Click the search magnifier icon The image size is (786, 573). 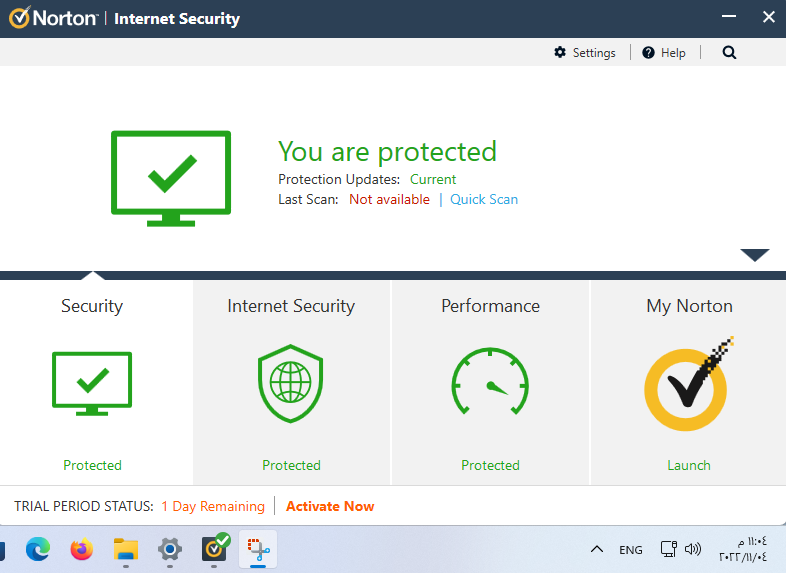[x=729, y=53]
